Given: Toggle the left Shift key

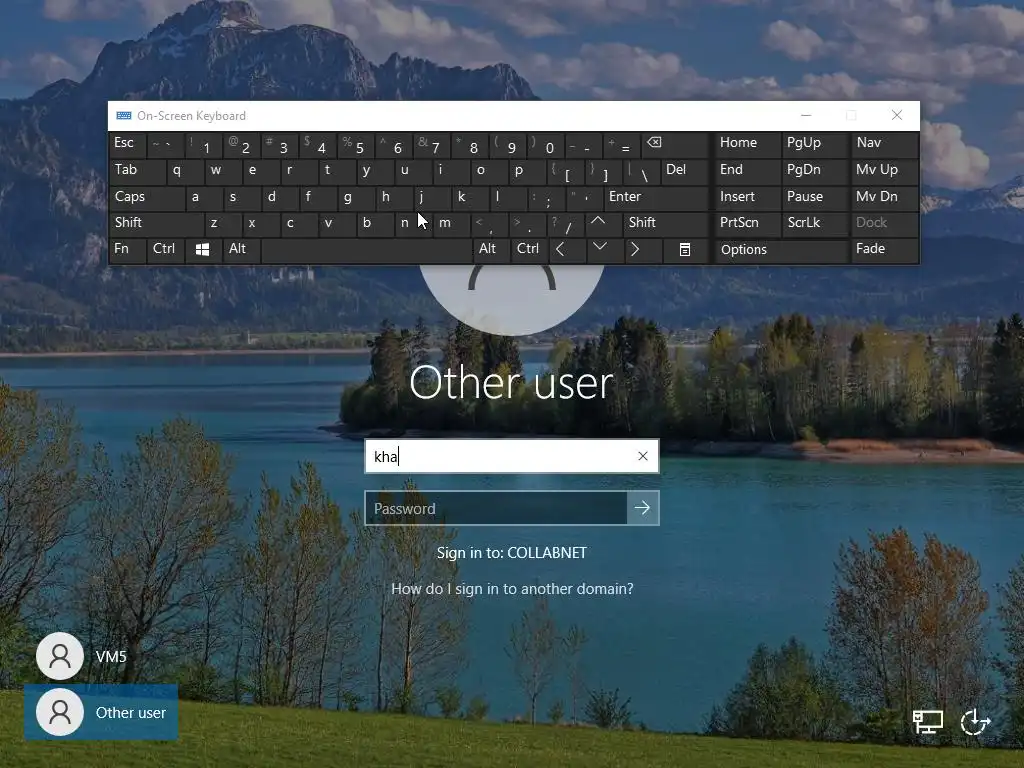Looking at the screenshot, I should coord(157,223).
